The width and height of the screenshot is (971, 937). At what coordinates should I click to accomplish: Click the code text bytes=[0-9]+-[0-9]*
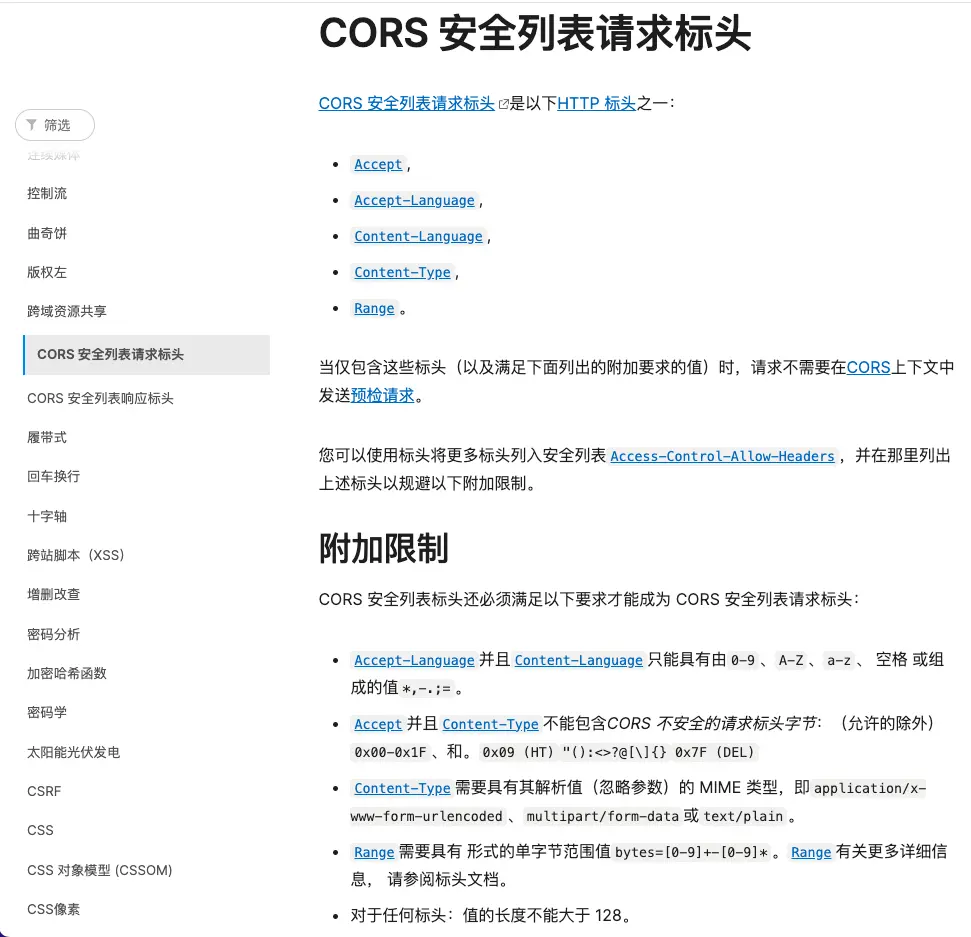tap(692, 852)
